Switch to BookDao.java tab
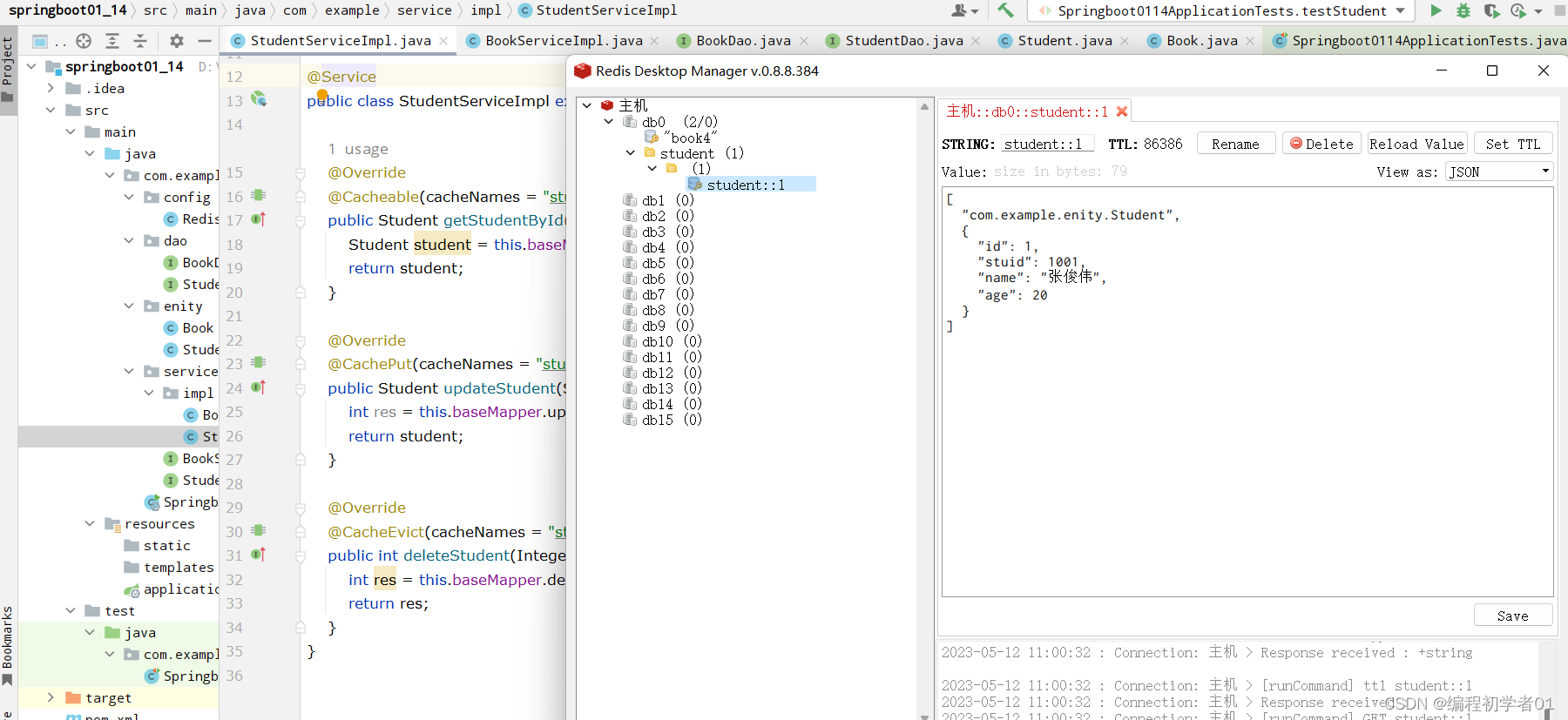This screenshot has height=720, width=1568. [743, 41]
